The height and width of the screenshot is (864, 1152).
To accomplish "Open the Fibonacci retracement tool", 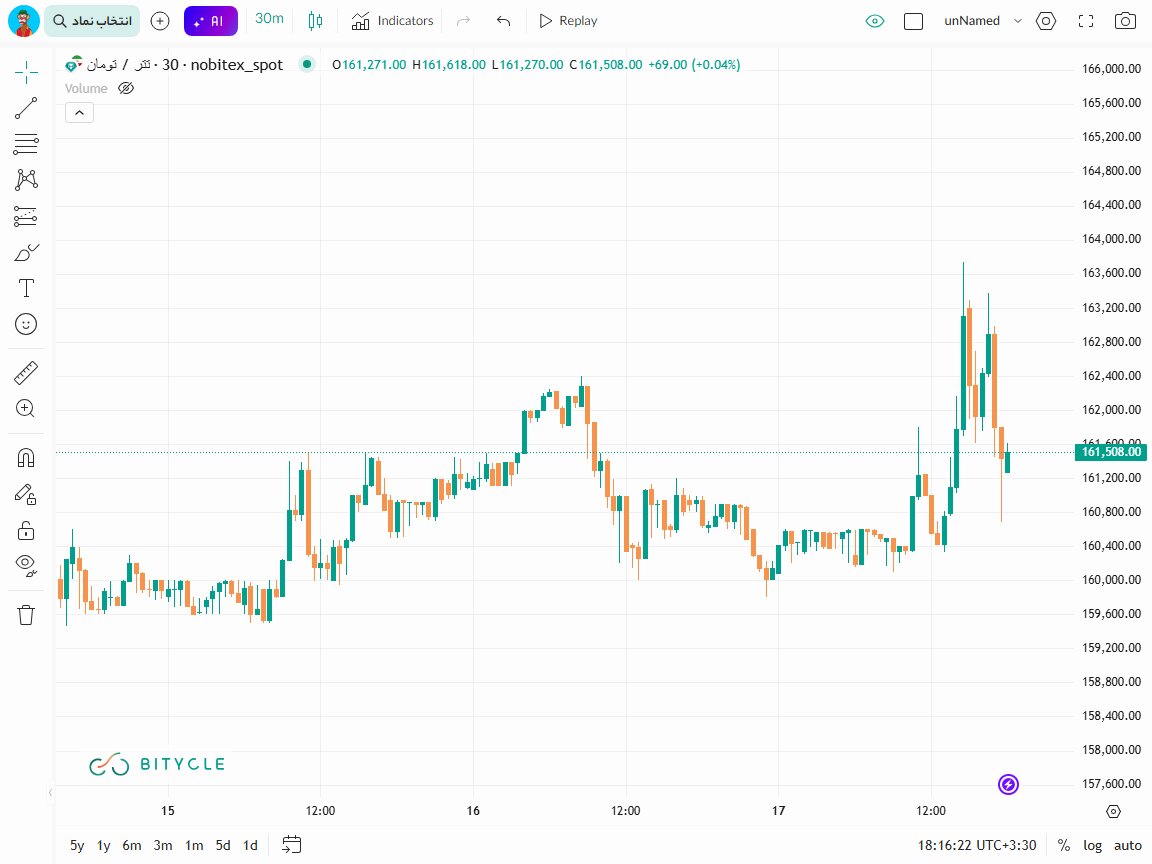I will pos(26,144).
